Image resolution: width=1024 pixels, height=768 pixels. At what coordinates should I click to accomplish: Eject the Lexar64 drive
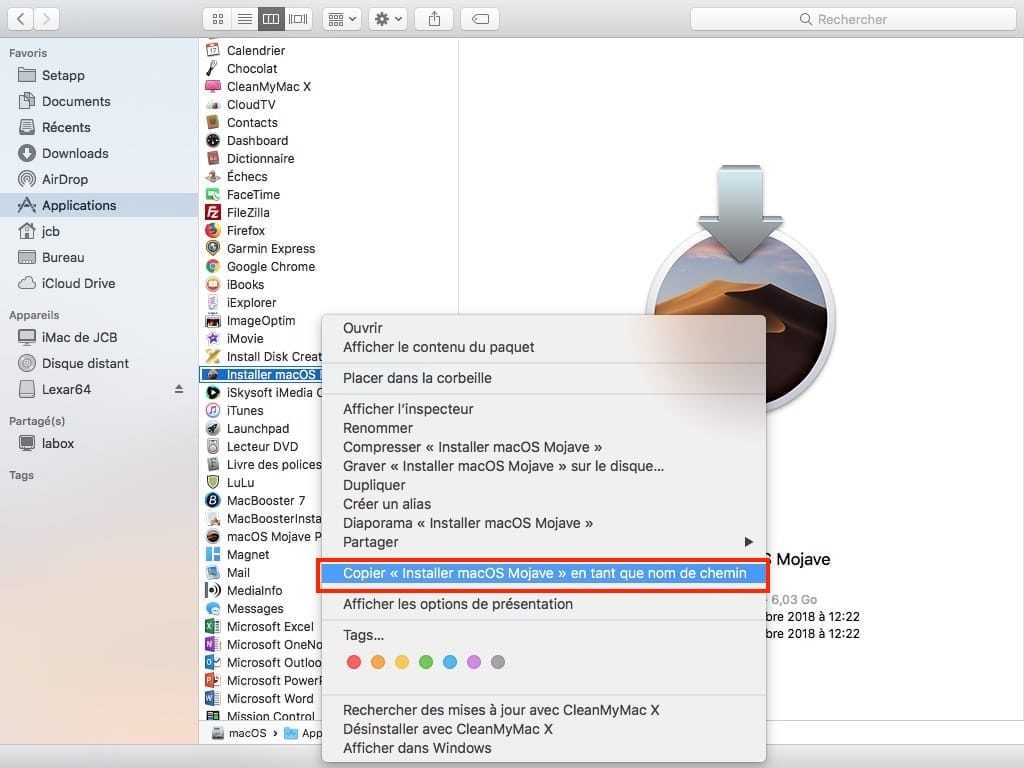tap(179, 389)
